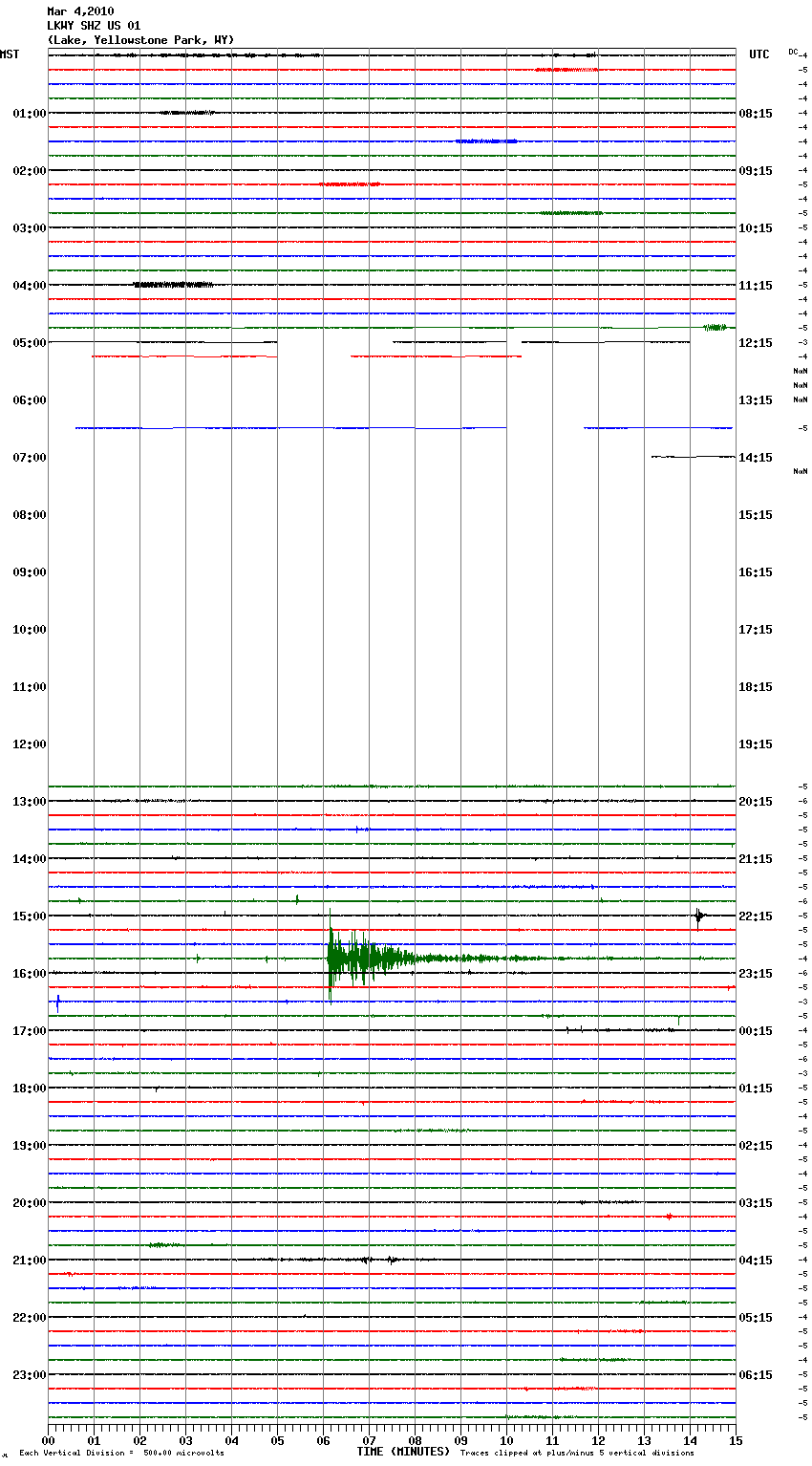Select the '07:00' MST hour label
The height and width of the screenshot is (1466, 812).
[30, 458]
